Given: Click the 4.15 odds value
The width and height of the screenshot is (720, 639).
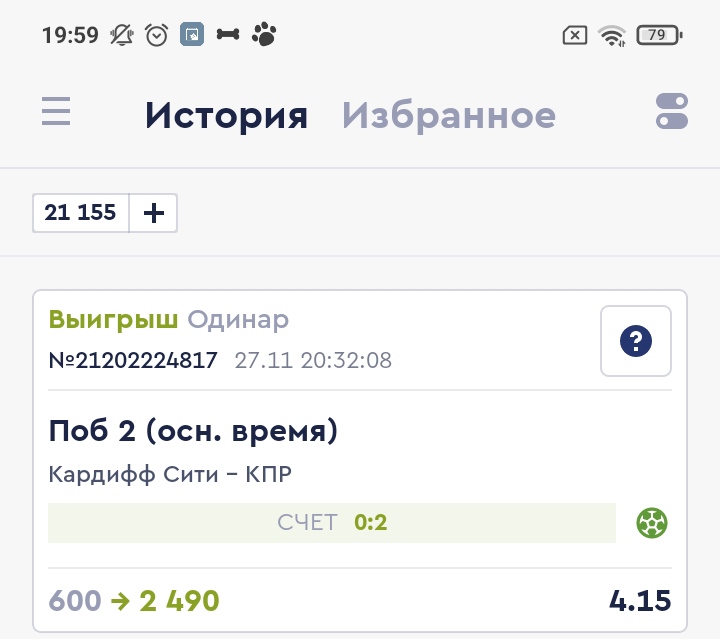Looking at the screenshot, I should (640, 601).
